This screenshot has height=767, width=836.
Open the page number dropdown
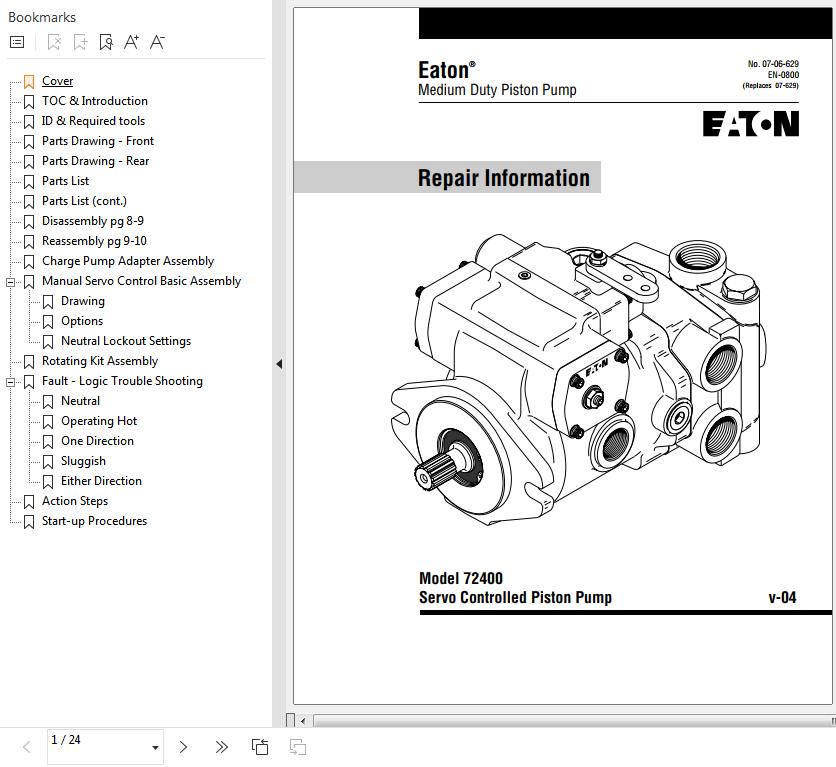click(x=155, y=747)
